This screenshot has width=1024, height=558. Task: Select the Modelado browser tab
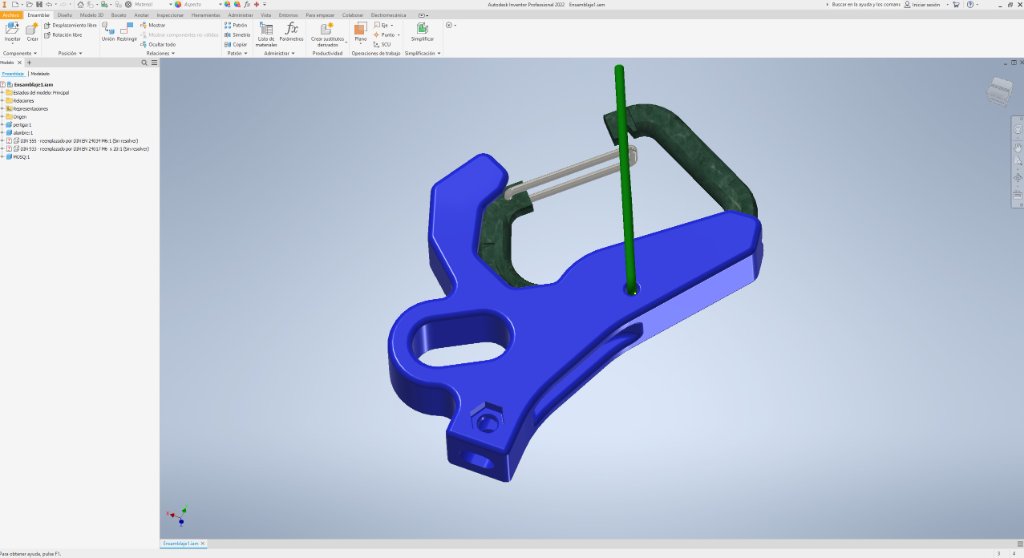[40, 74]
